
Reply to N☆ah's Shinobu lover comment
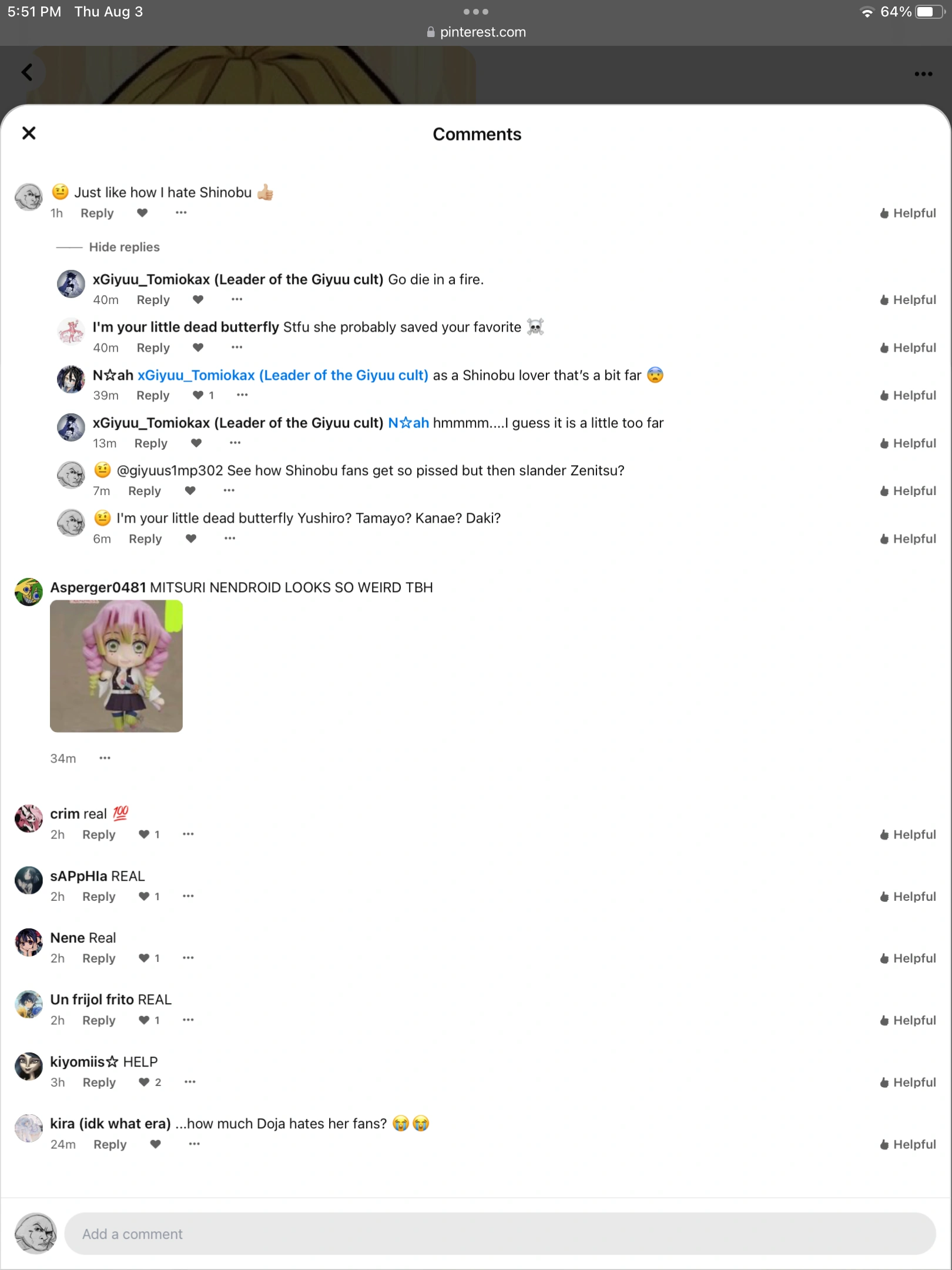click(153, 395)
